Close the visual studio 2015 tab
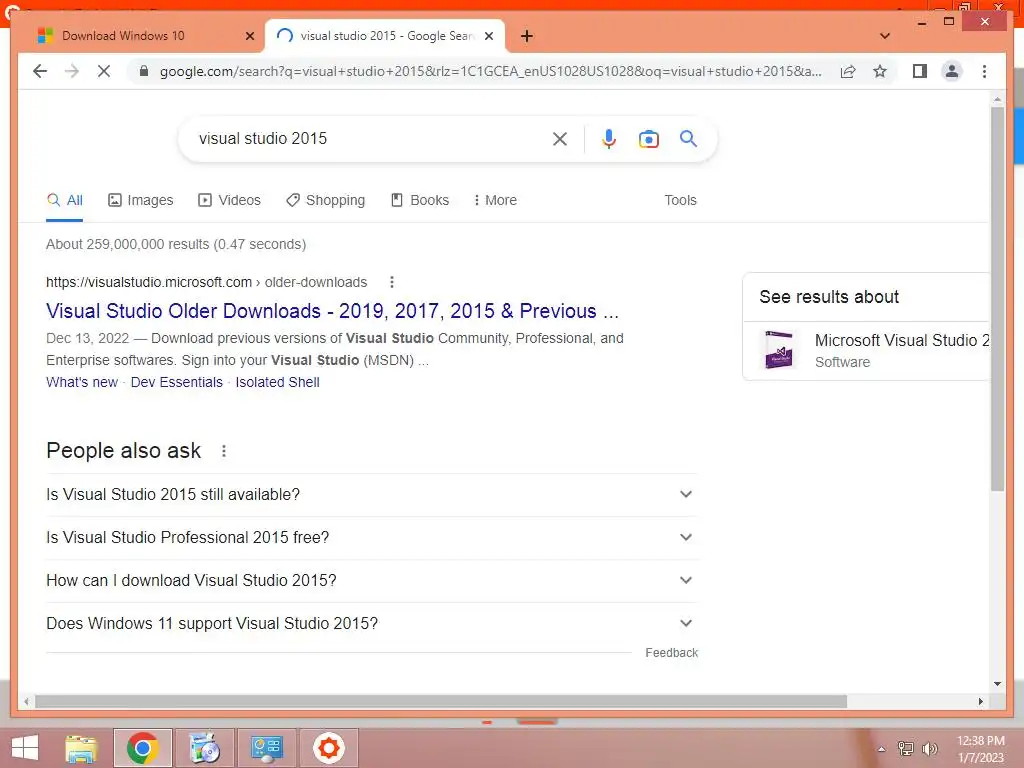1024x768 pixels. (x=488, y=36)
